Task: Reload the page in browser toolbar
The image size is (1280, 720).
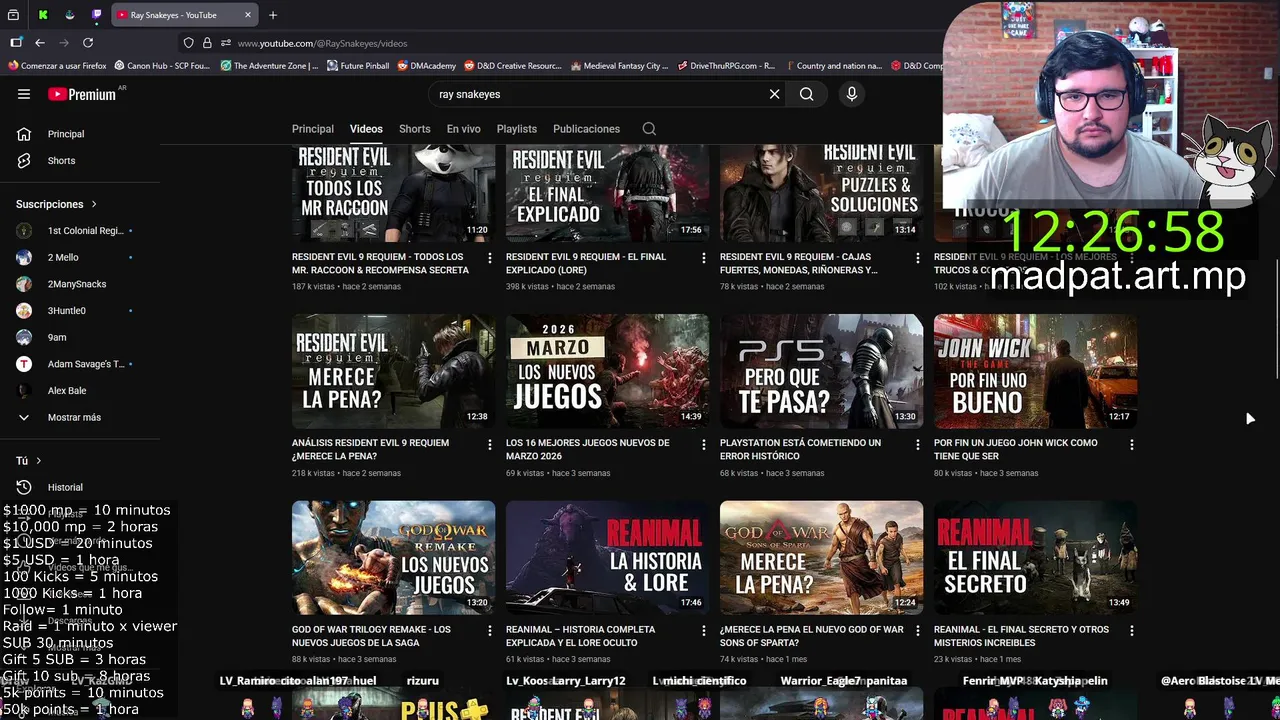Action: coord(88,43)
